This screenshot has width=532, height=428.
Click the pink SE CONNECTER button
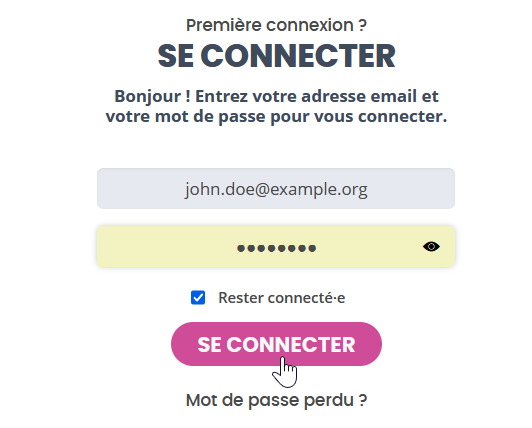tap(276, 344)
